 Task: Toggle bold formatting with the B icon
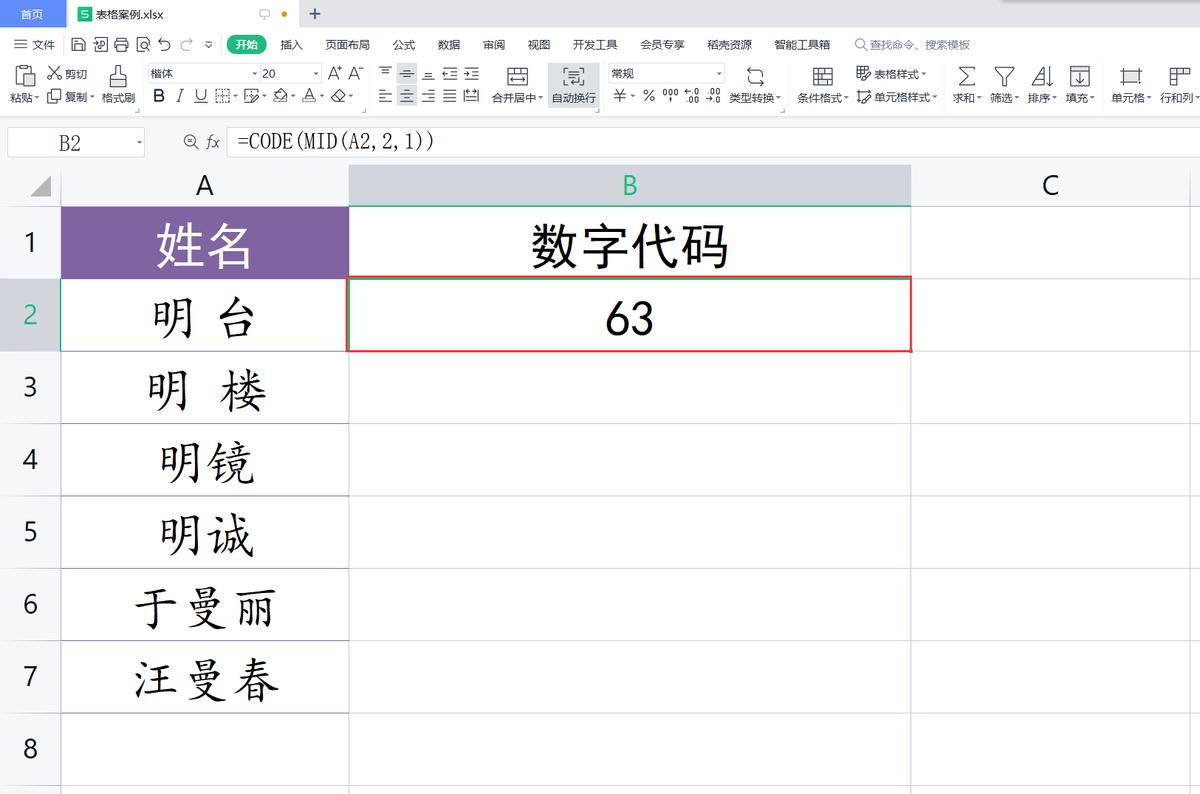(158, 97)
